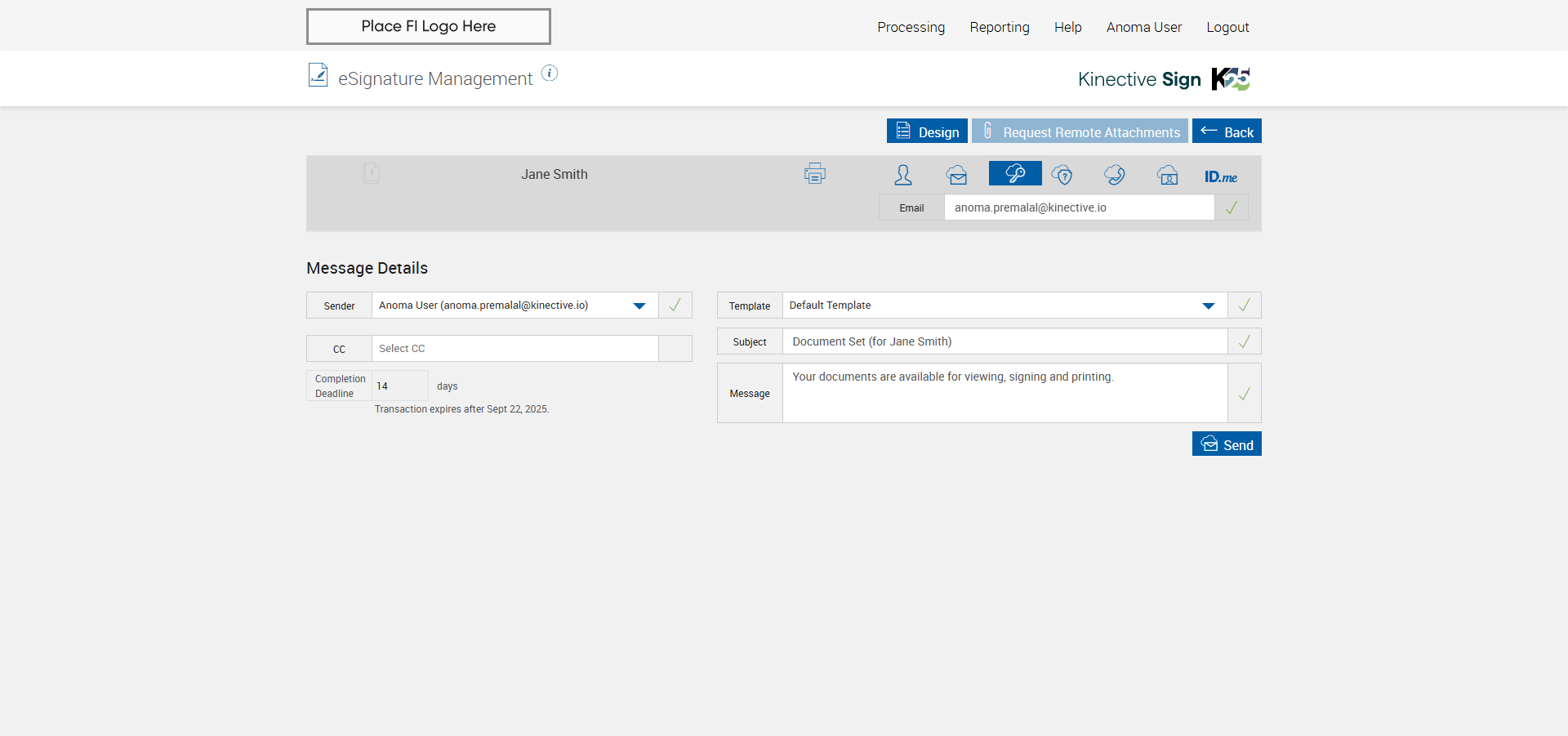Open the Reporting menu
1568x736 pixels.
[x=999, y=27]
